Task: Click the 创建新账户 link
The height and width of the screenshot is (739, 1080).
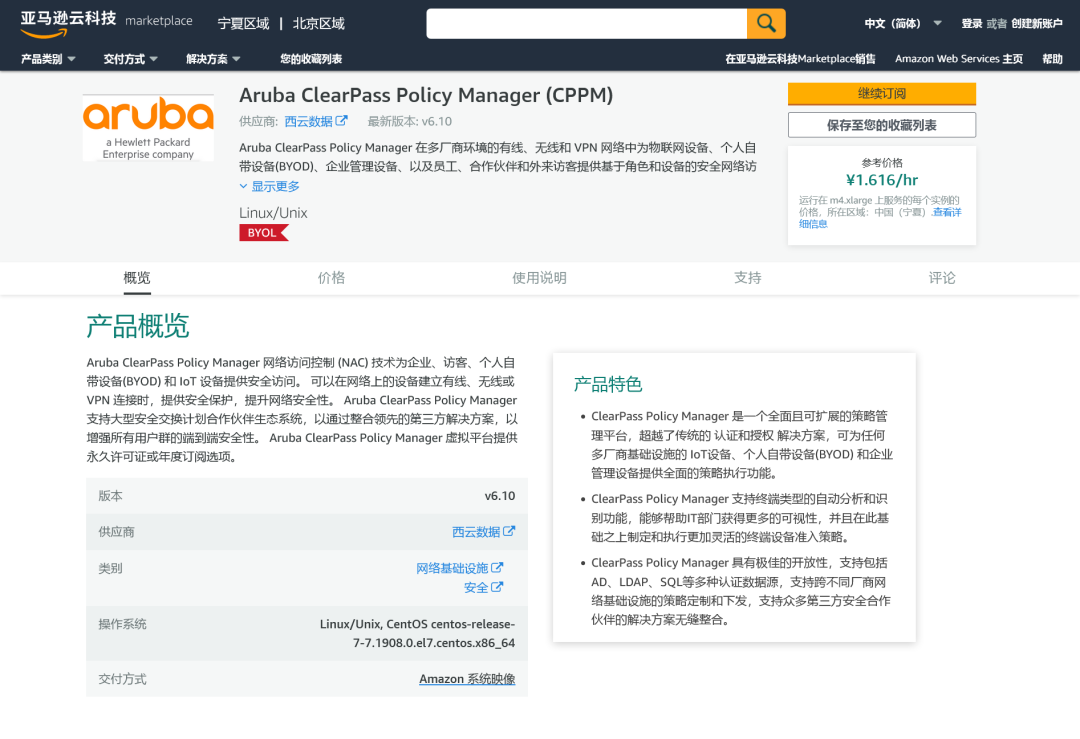Action: coord(1037,23)
